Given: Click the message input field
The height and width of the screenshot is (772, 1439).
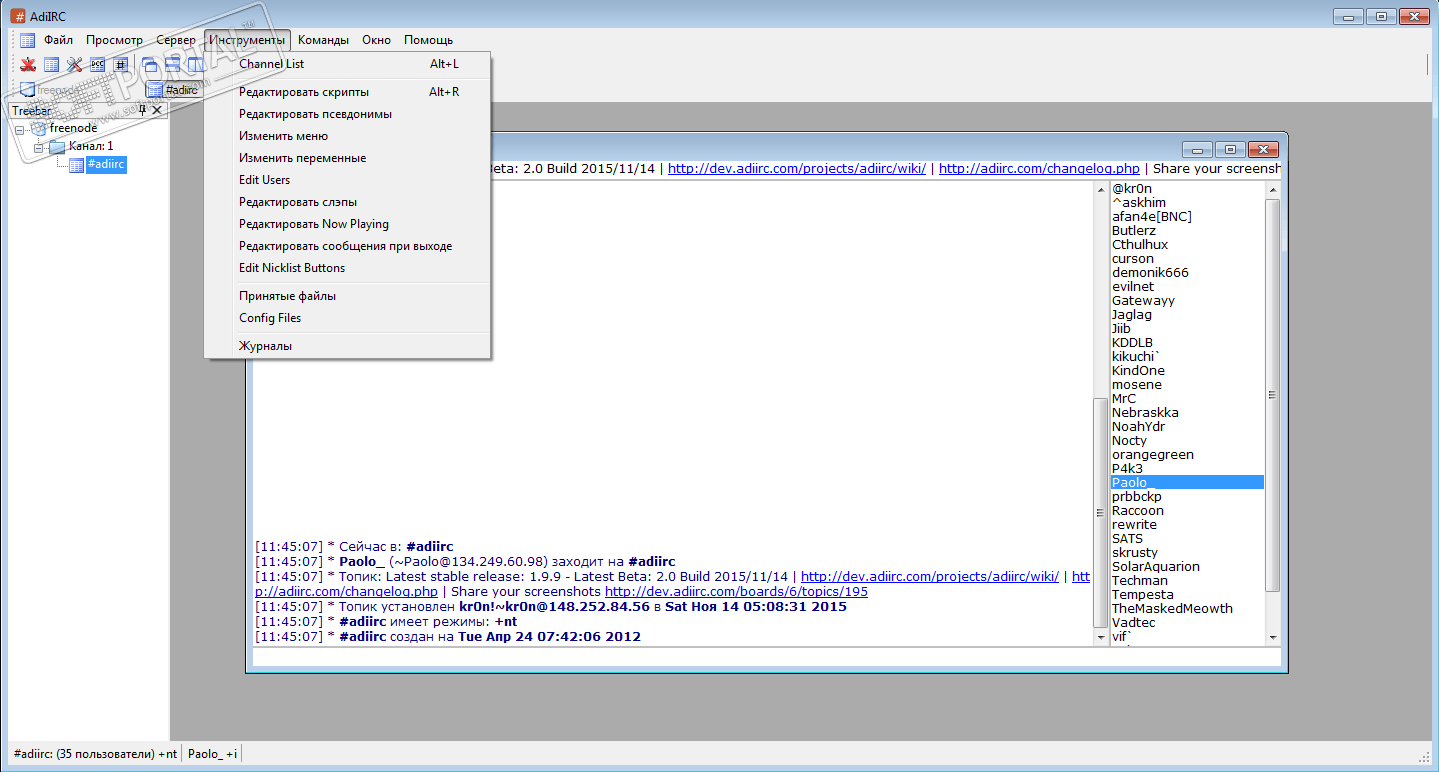Looking at the screenshot, I should (767, 657).
